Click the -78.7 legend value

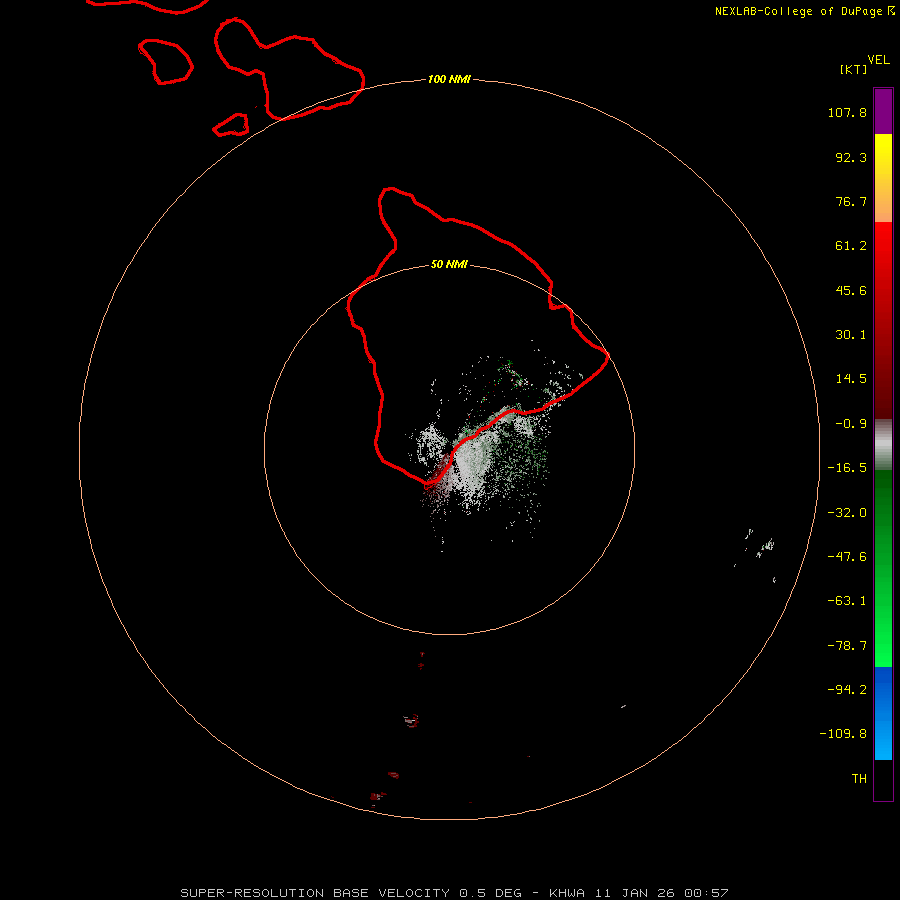(x=847, y=646)
